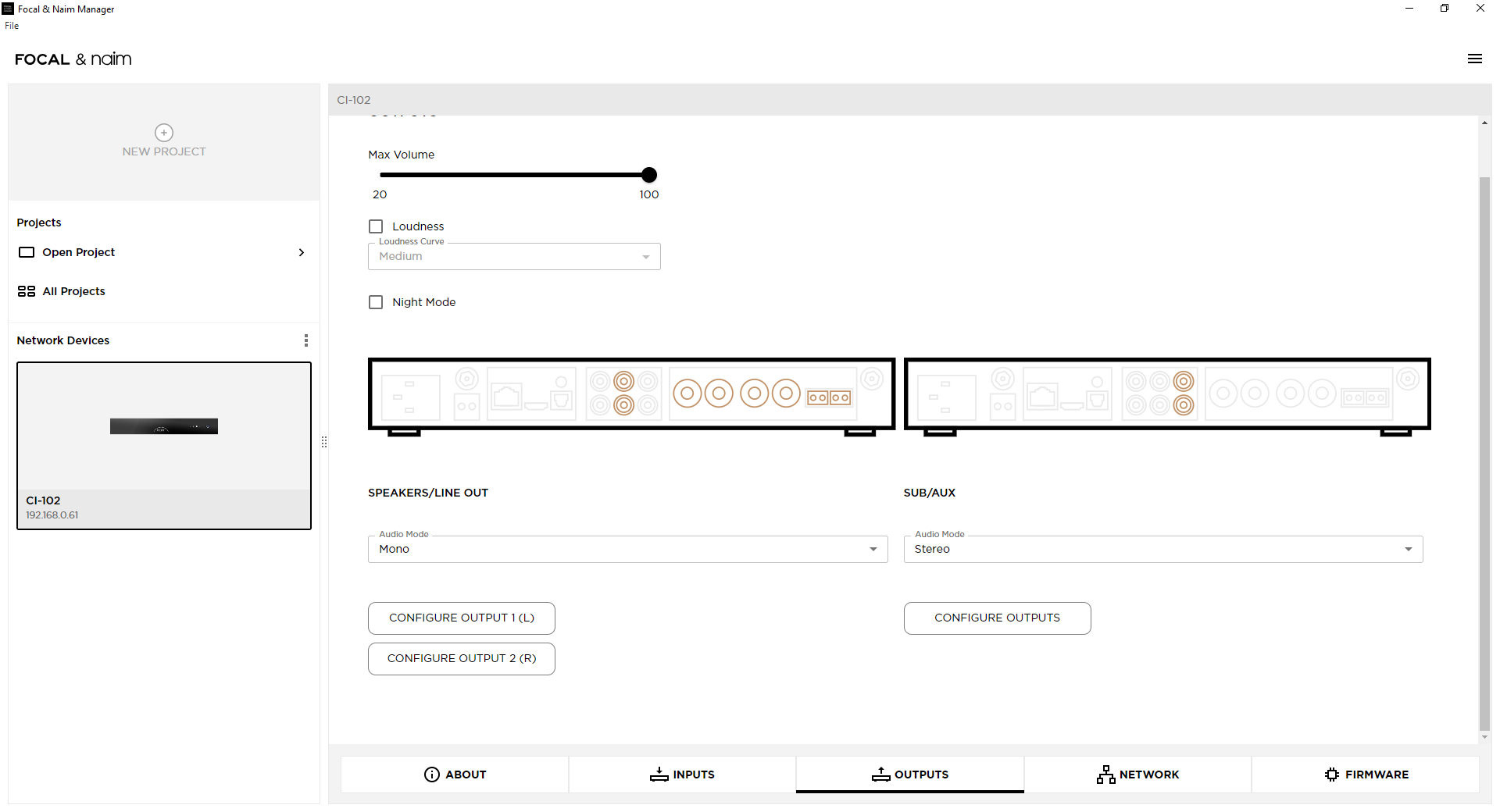Click the Network topology icon
This screenshot has width=1500, height=812.
tap(1105, 775)
